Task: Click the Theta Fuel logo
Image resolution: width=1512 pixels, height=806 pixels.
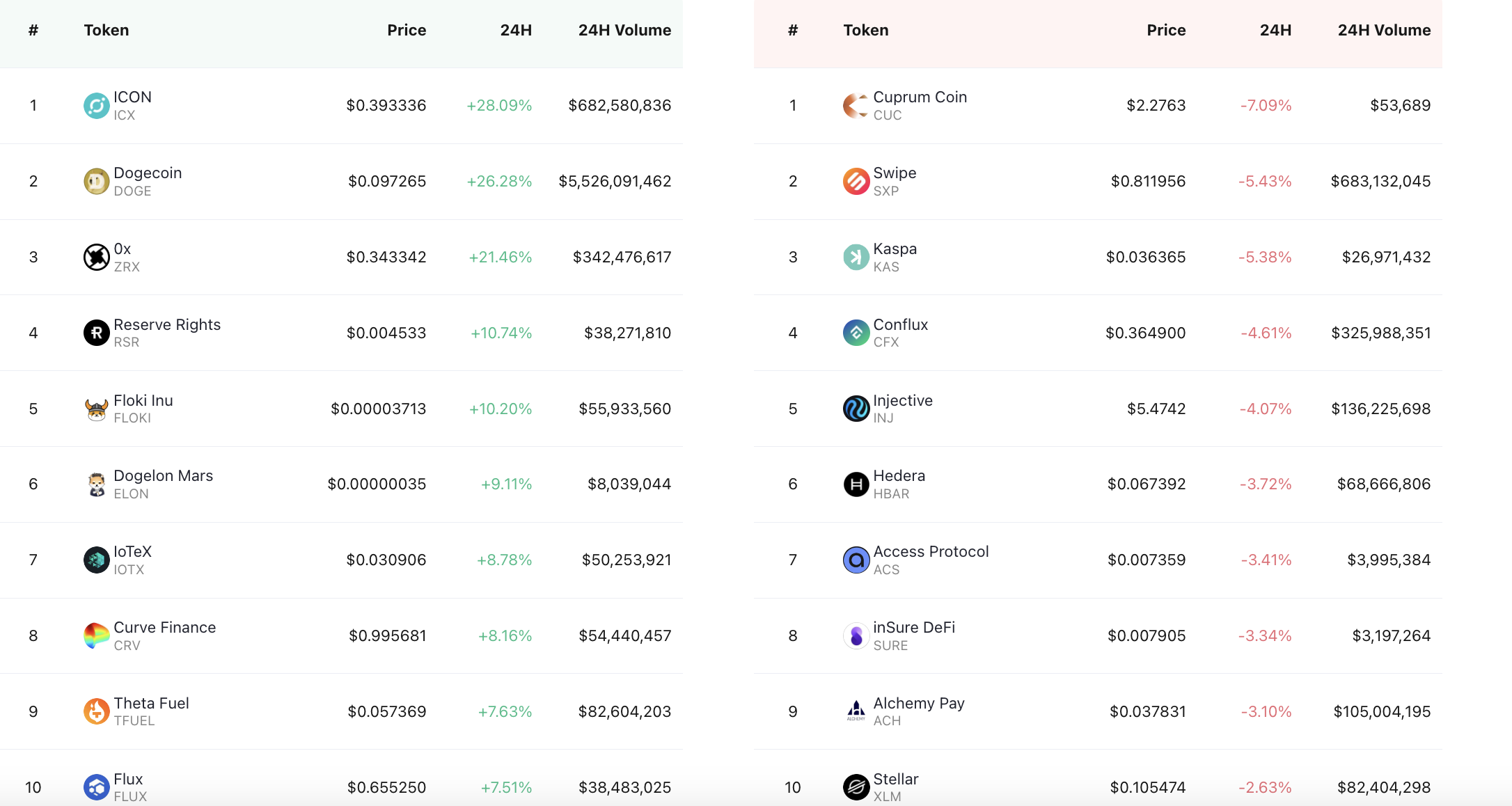Action: (96, 711)
